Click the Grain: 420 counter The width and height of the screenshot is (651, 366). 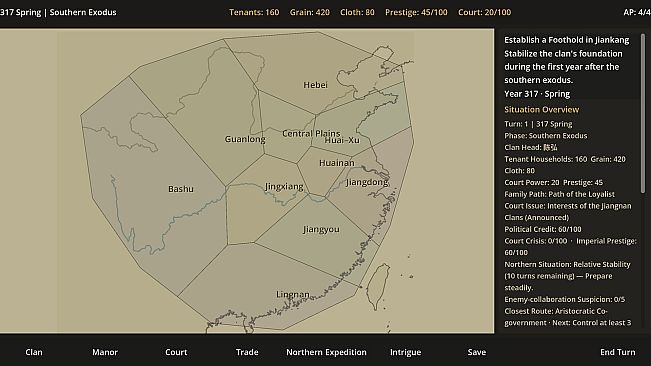point(310,12)
